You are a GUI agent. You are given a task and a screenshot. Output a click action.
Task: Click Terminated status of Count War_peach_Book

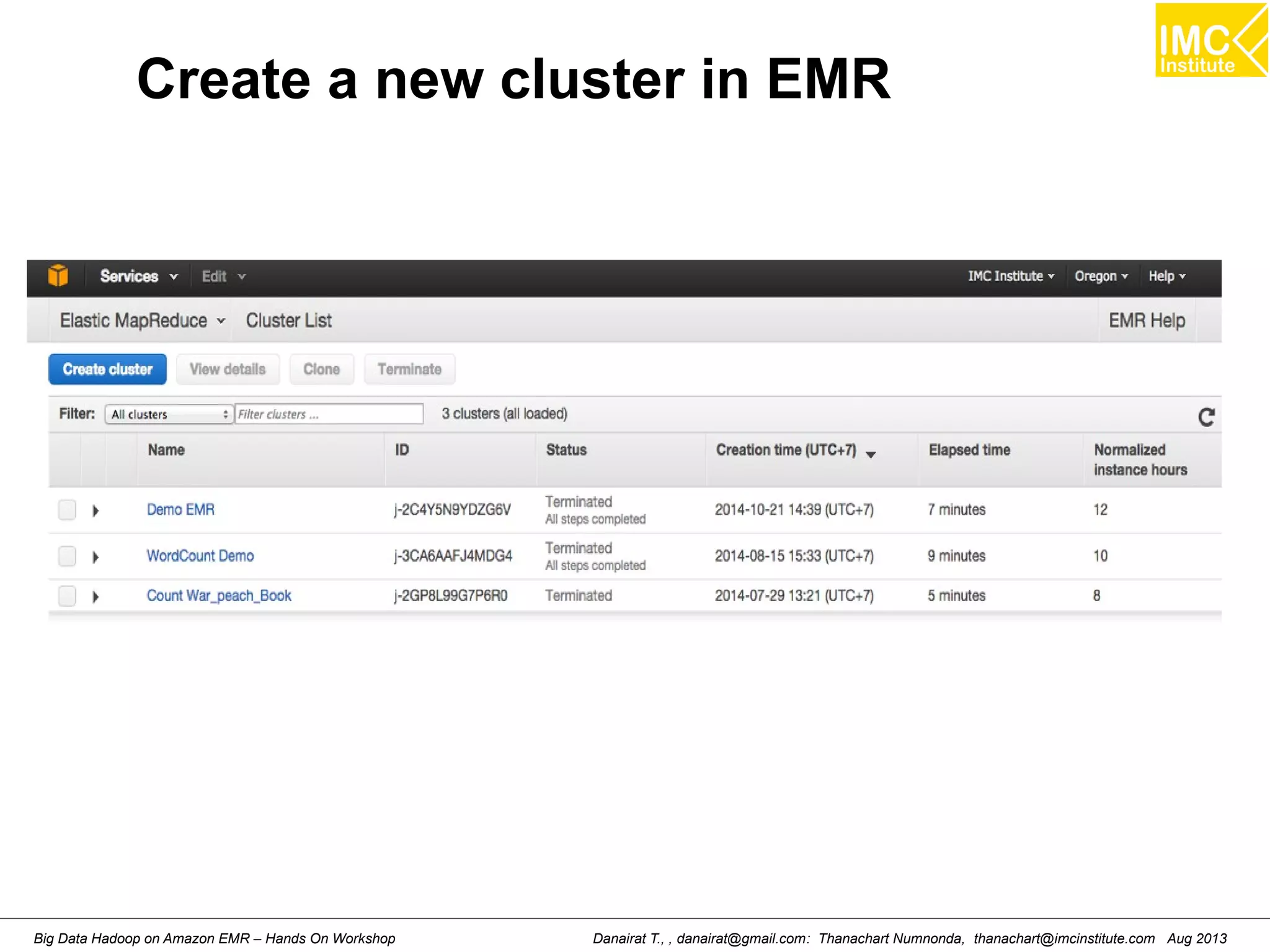(579, 596)
